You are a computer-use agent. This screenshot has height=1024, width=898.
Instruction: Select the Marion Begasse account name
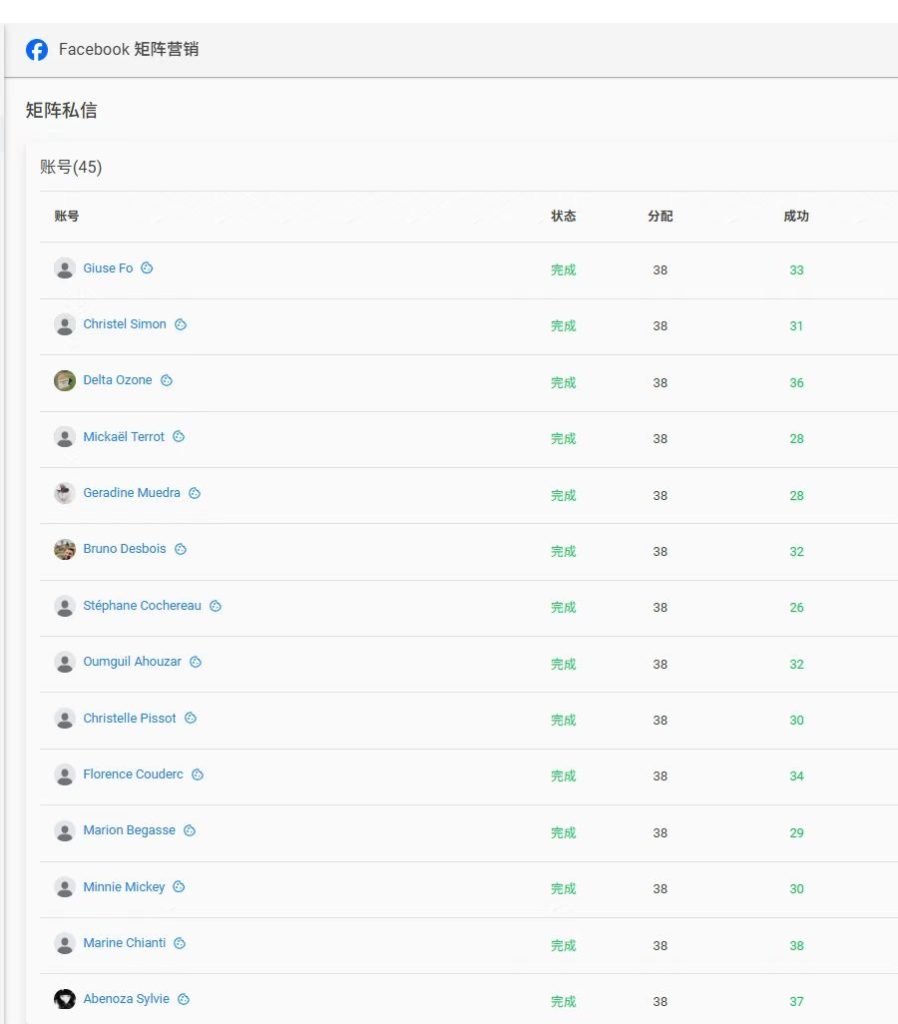[x=129, y=830]
